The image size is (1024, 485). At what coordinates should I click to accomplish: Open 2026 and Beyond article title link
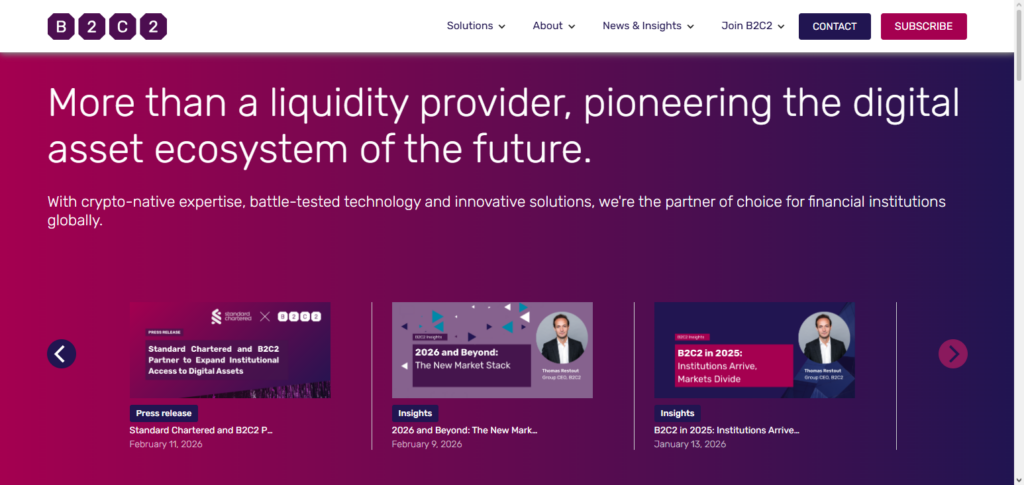point(464,430)
